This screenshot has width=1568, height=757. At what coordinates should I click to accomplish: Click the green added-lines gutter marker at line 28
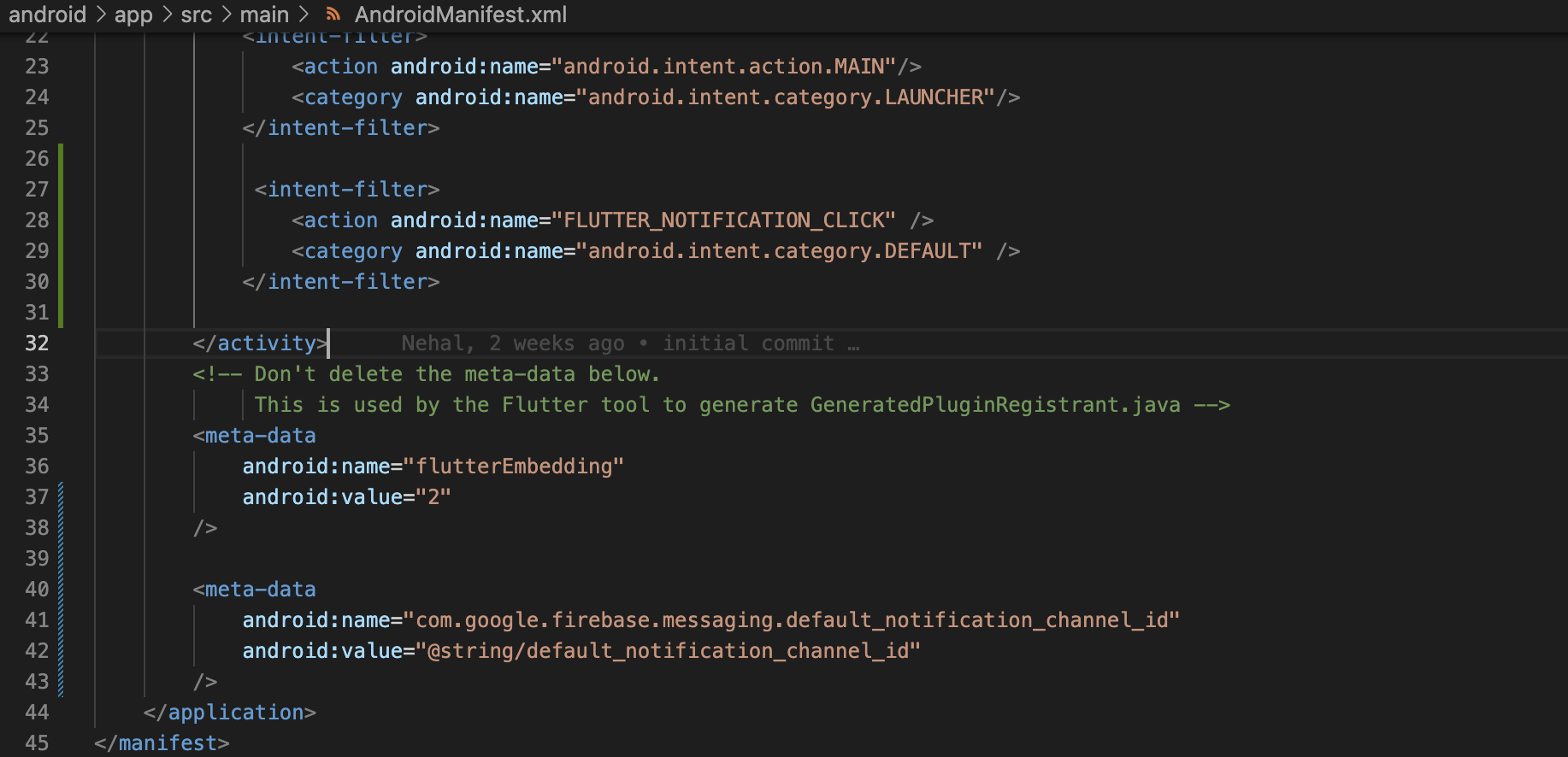[x=61, y=220]
